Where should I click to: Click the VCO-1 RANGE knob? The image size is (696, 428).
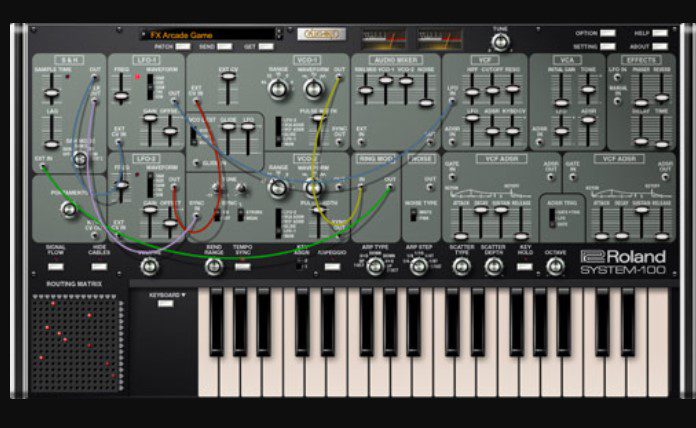pyautogui.click(x=278, y=89)
